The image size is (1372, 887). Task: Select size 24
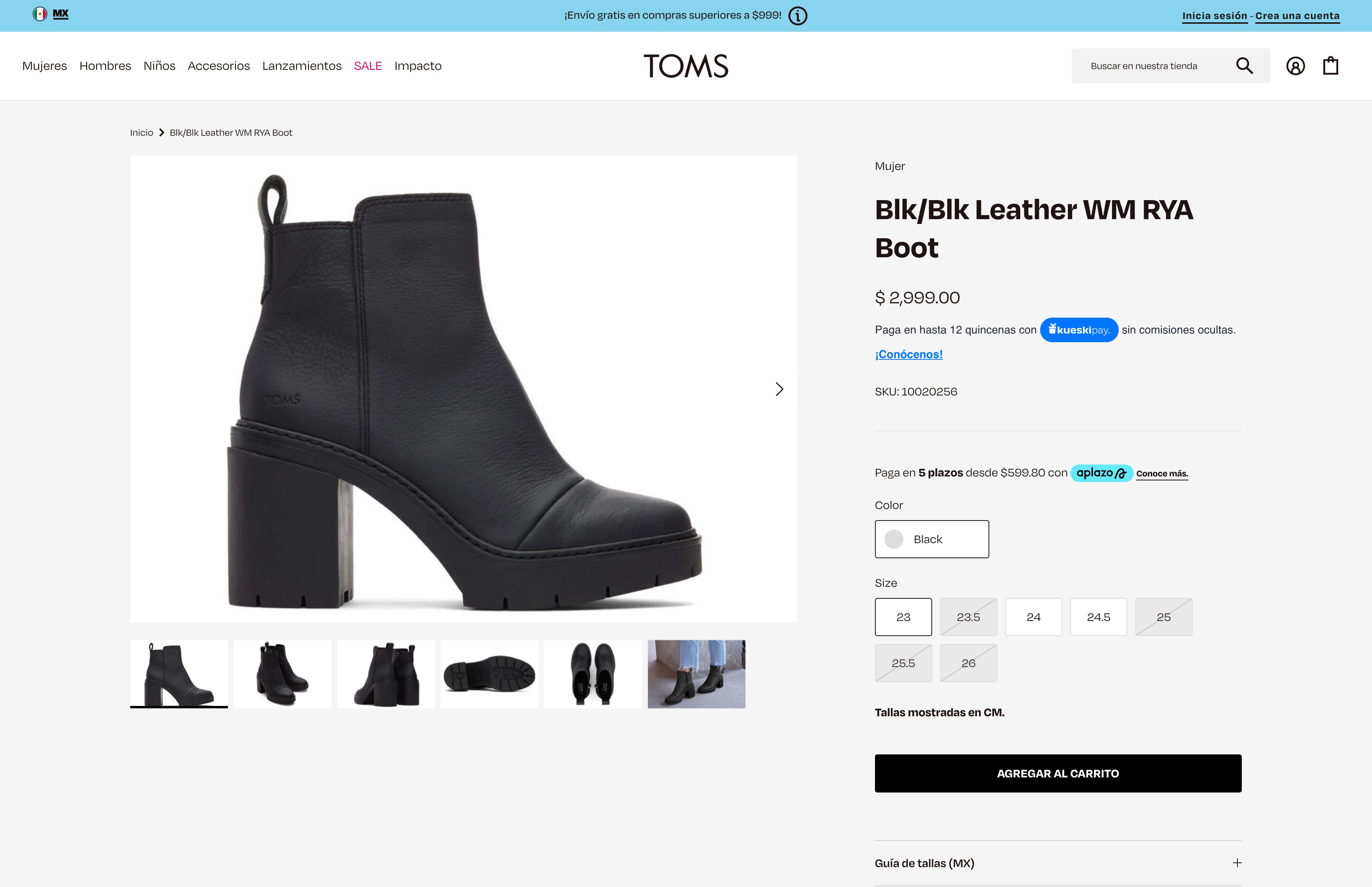coord(1033,617)
